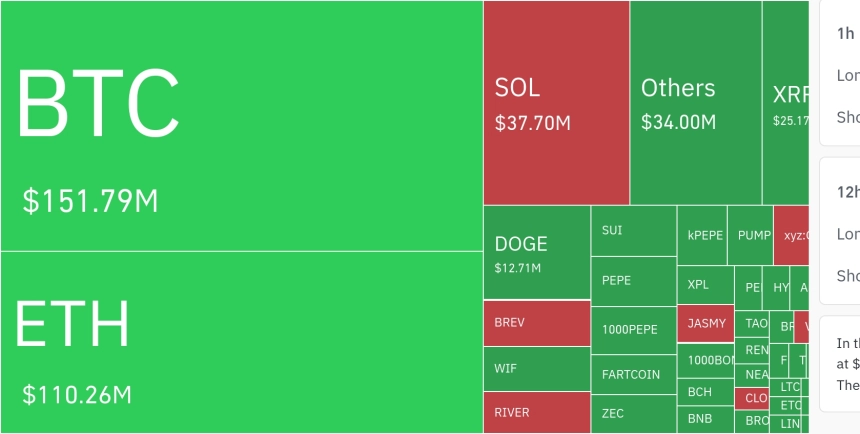Click the FARTCOIN block
This screenshot has width=860, height=434.
coord(633,375)
